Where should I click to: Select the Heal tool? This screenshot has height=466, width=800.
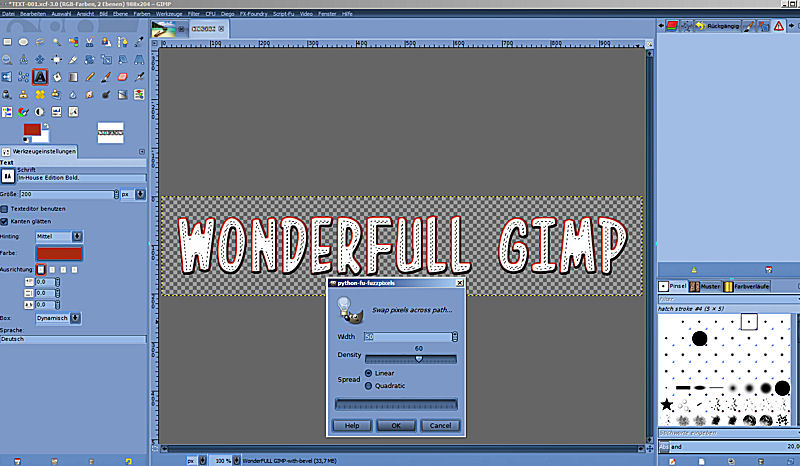[40, 94]
